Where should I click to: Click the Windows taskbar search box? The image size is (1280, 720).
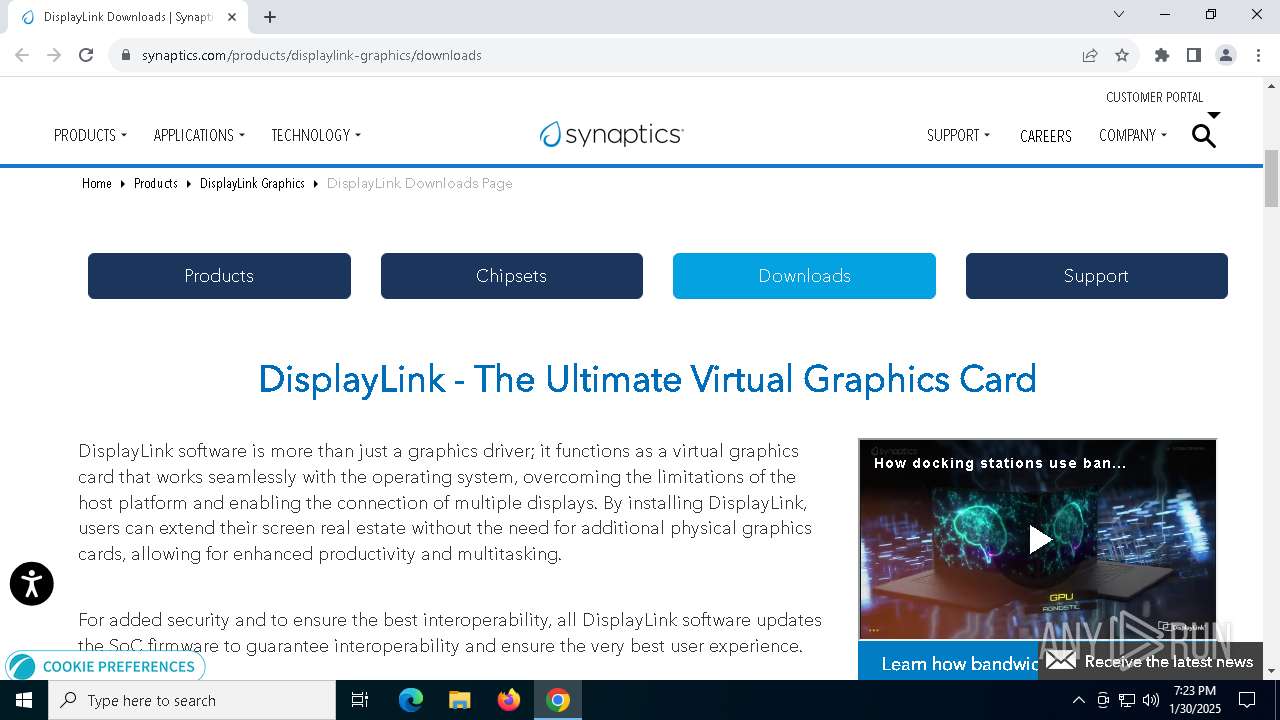click(192, 700)
